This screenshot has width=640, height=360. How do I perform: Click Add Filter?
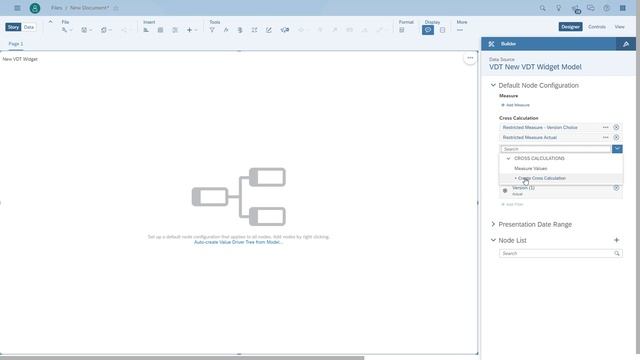[x=512, y=204]
